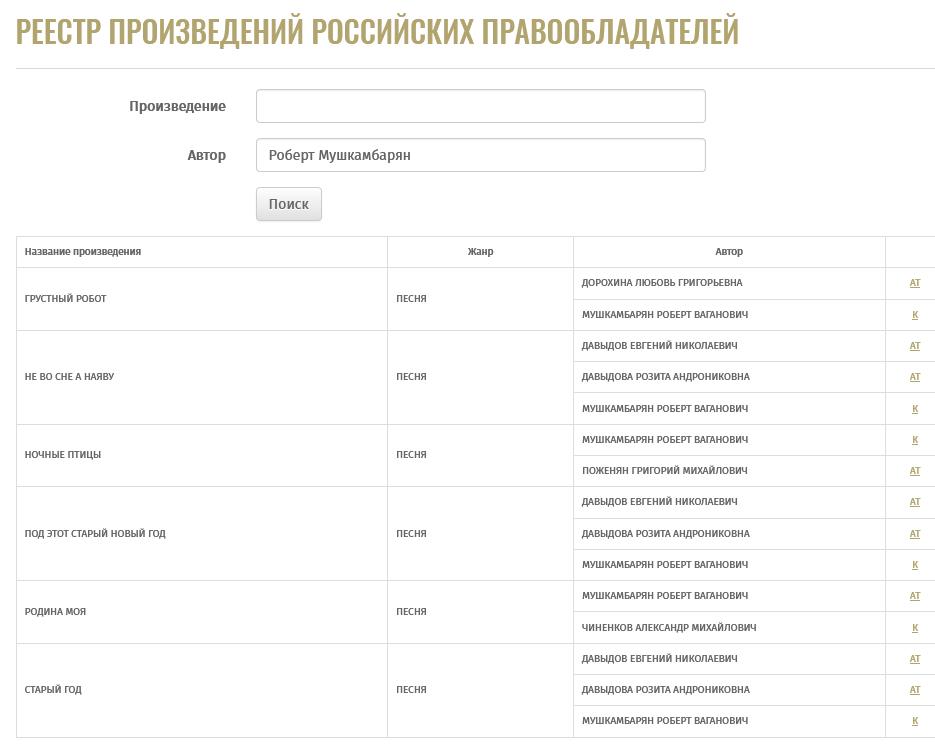Click the Жанр column header

coord(481,252)
